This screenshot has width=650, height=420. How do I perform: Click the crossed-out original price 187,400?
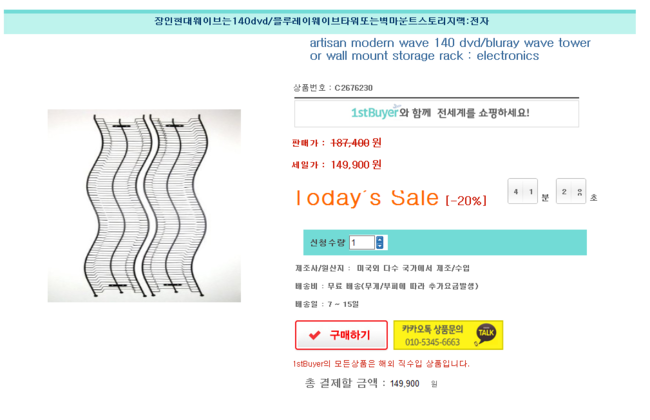pos(350,143)
